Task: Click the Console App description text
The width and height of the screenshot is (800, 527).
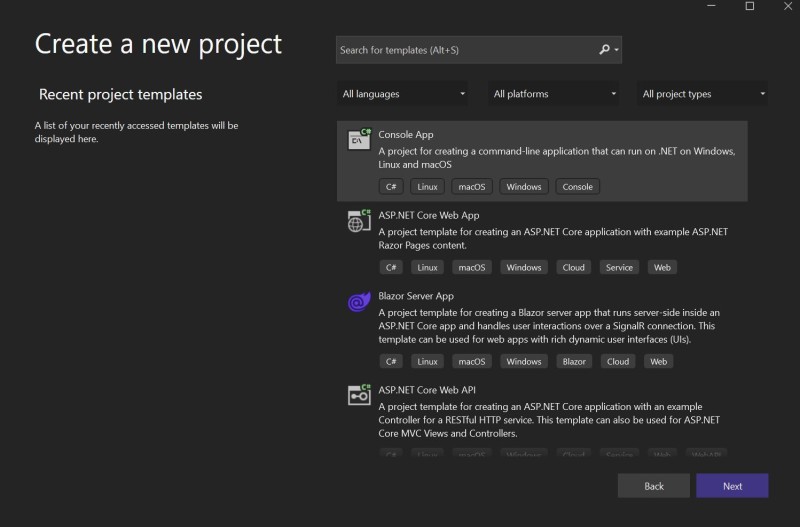Action: (557, 158)
